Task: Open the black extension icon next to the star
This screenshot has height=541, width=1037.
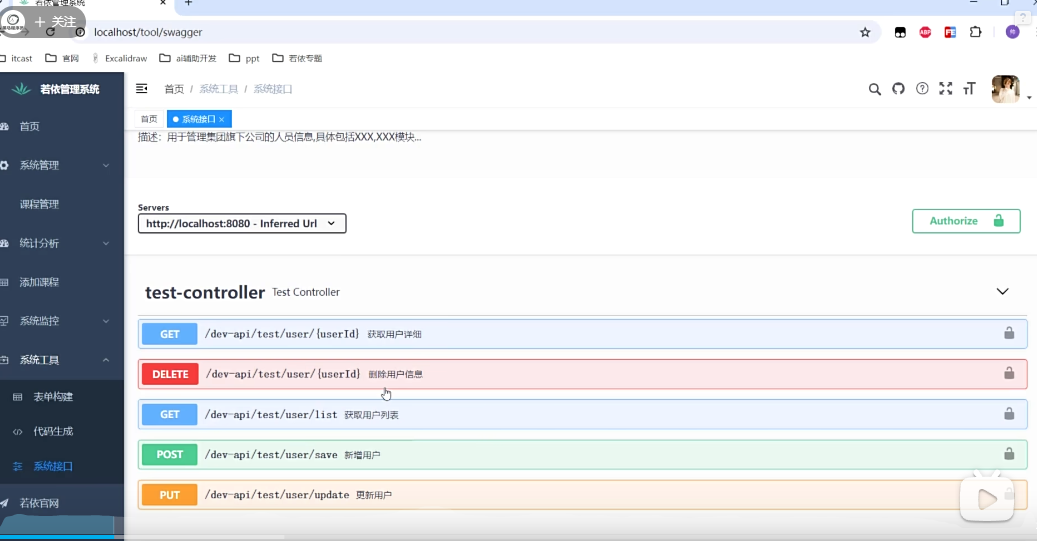Action: click(900, 32)
